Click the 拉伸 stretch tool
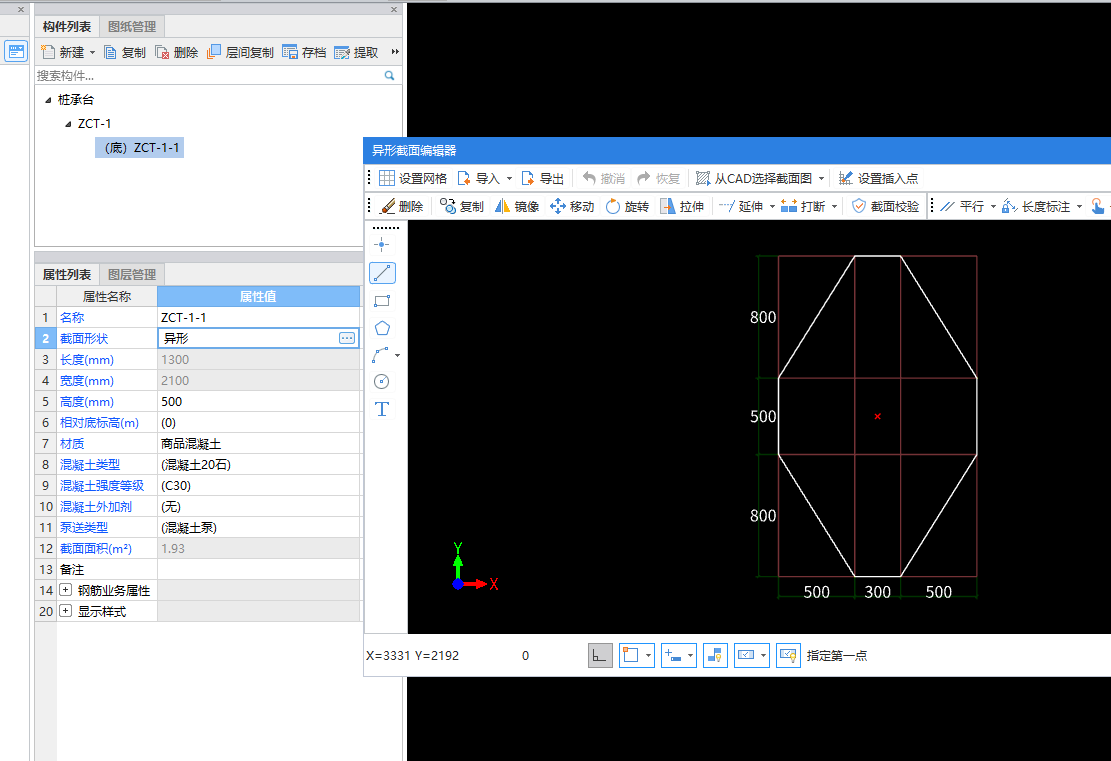The width and height of the screenshot is (1111, 761). tap(682, 206)
